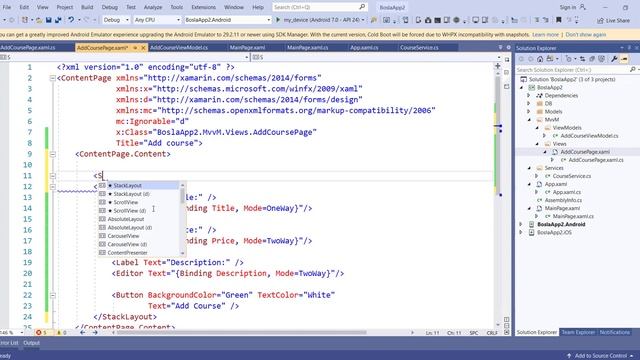Switch to the AddCourseViewModel.cs tab
Viewport: 640px width, 360px height.
pyautogui.click(x=179, y=48)
